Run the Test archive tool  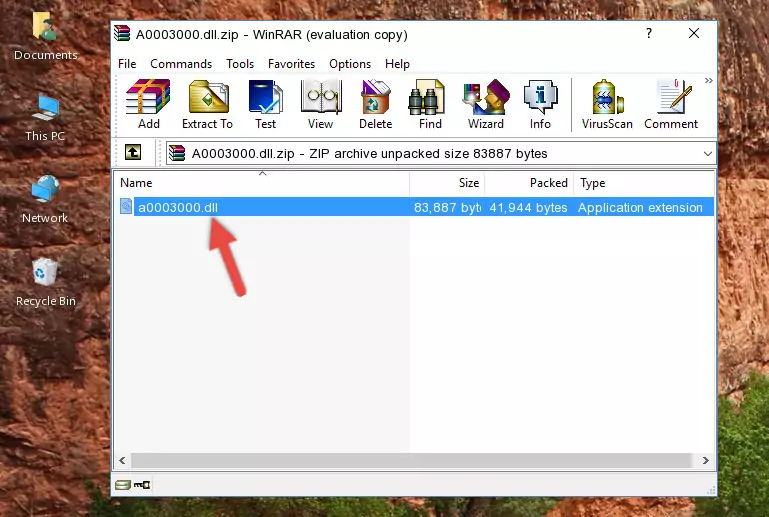pyautogui.click(x=265, y=104)
